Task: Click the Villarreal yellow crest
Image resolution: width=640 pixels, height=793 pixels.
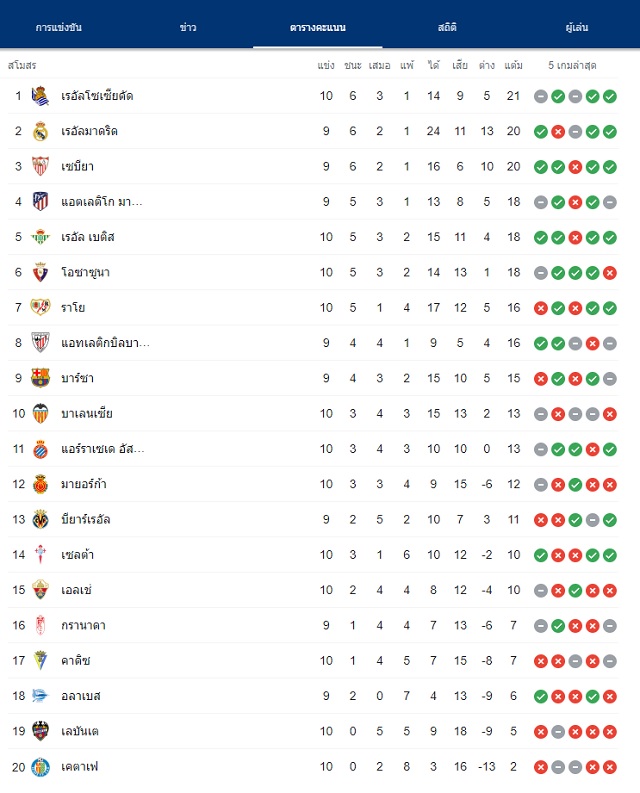Action: (40, 519)
